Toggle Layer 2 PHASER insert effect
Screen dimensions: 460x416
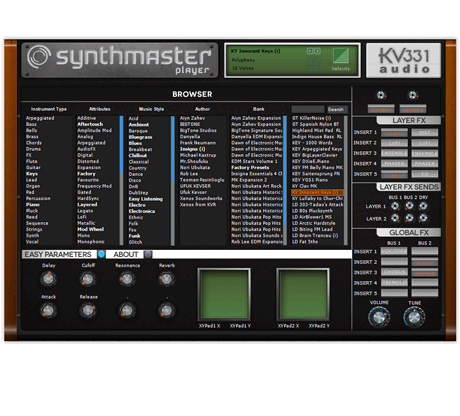pos(425,164)
